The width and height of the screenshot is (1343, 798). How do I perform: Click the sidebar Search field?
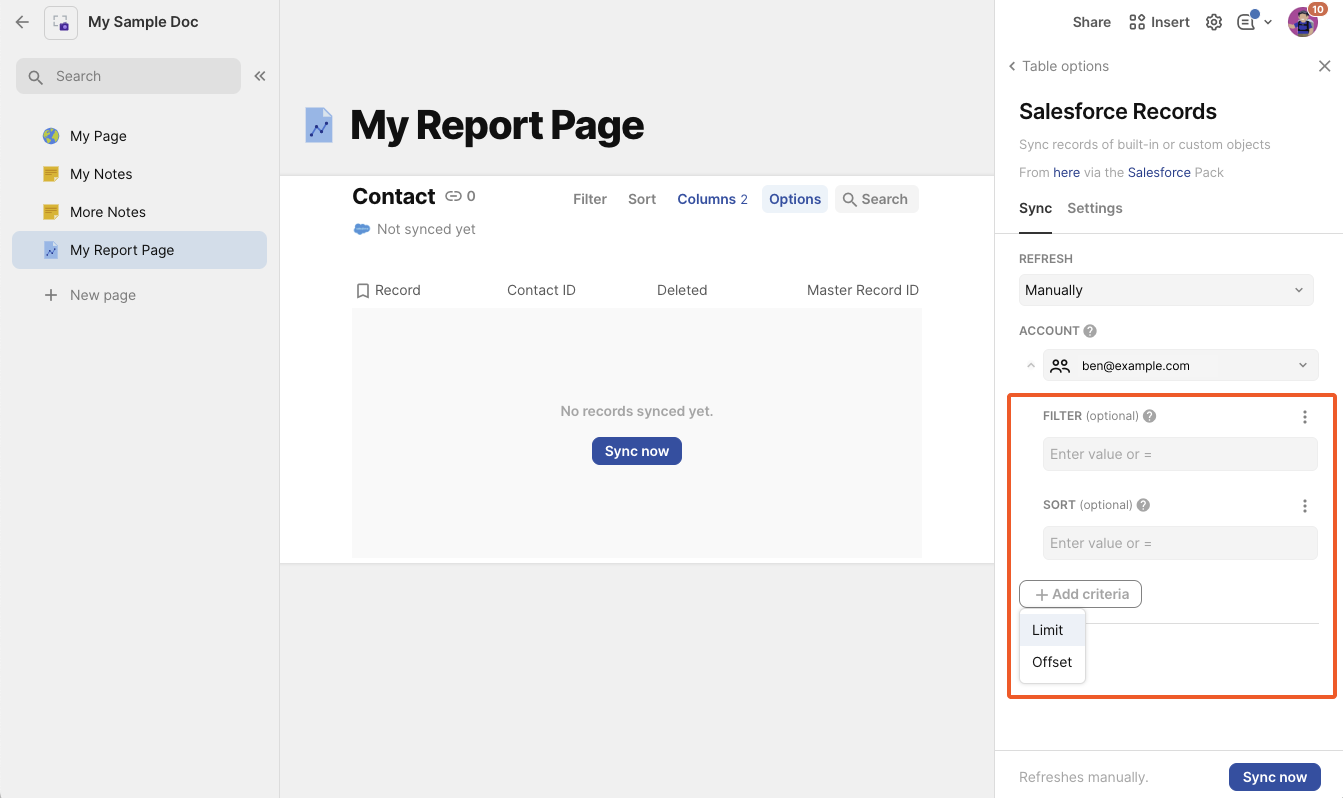click(128, 76)
